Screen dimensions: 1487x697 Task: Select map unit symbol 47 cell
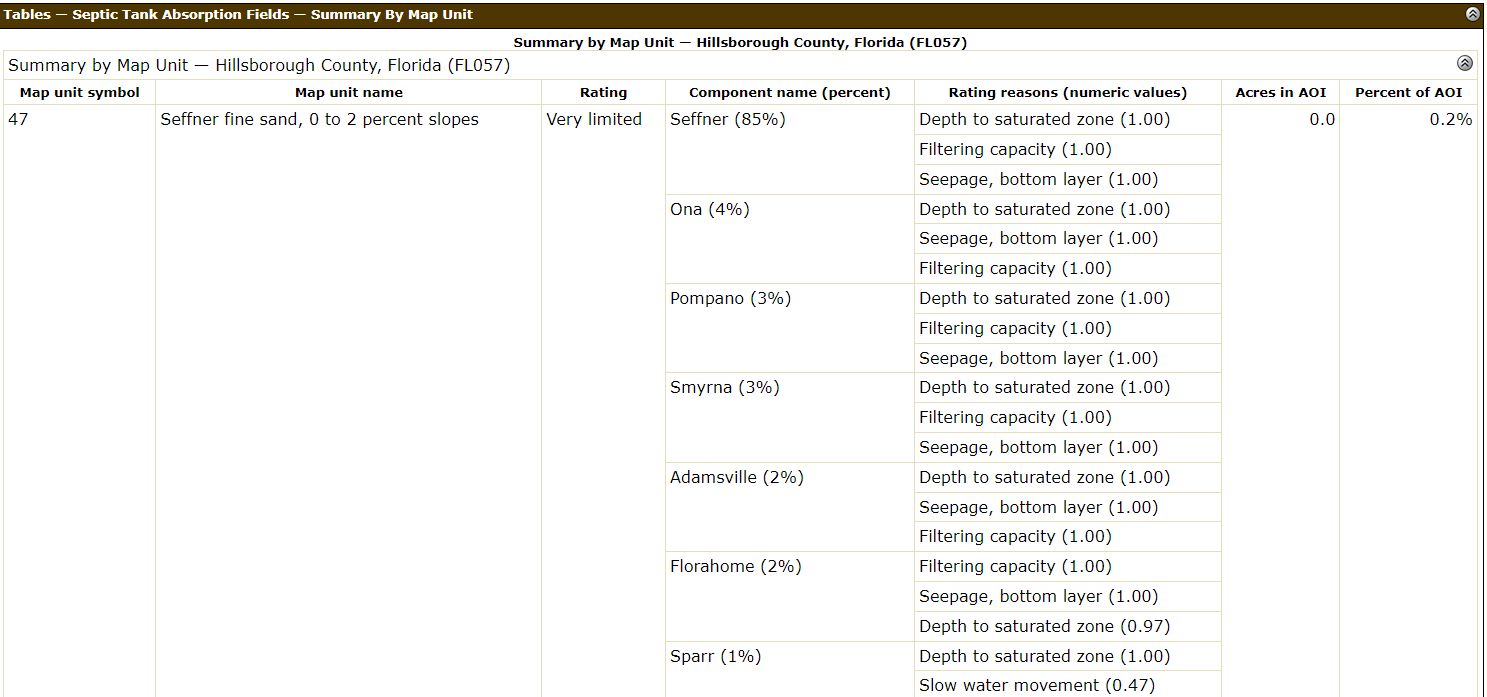19,119
